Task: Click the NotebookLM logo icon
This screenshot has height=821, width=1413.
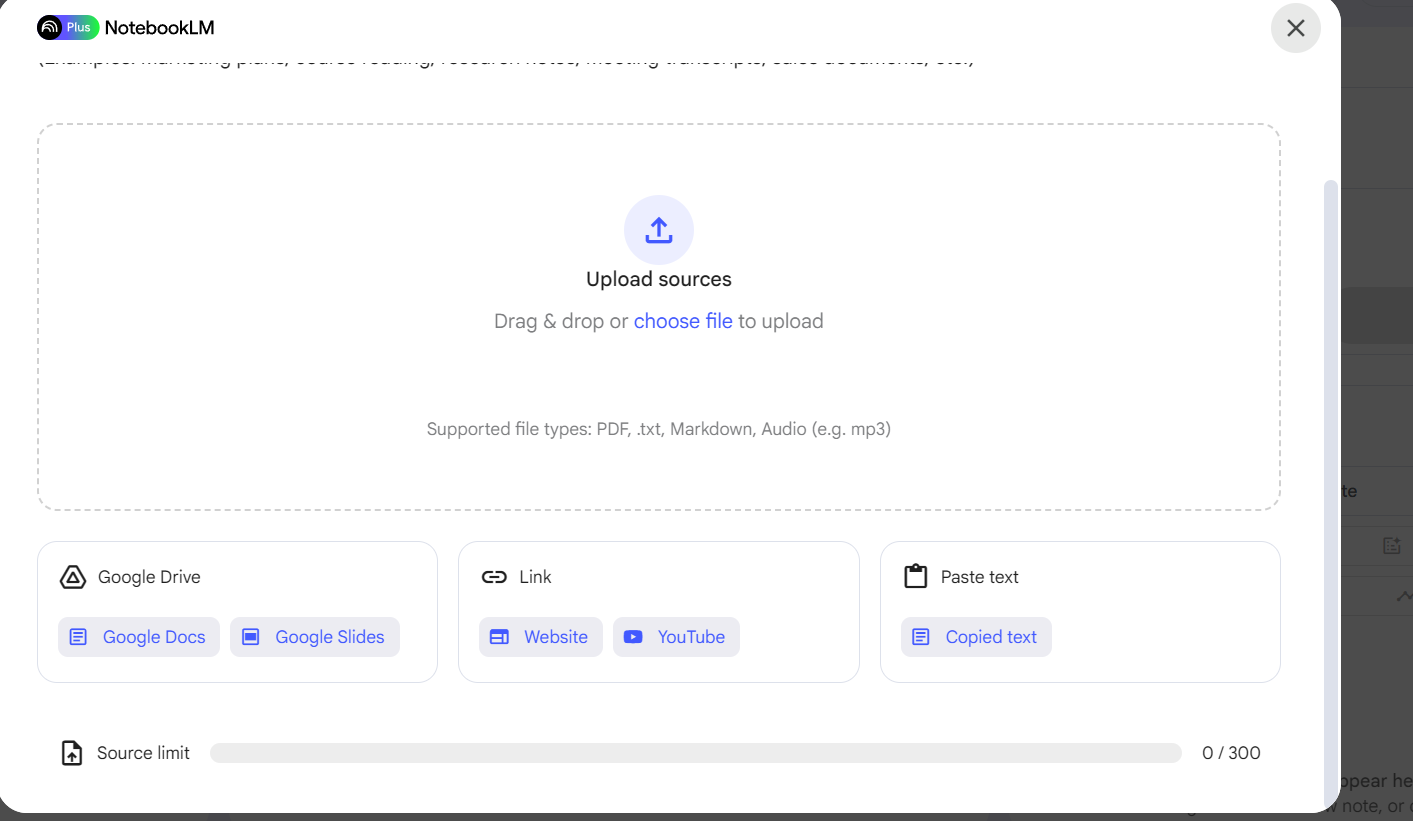Action: tap(50, 28)
